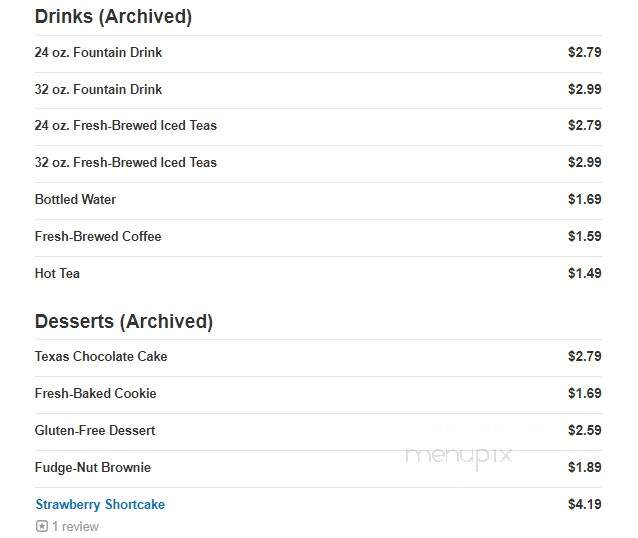The height and width of the screenshot is (538, 638).
Task: Open the Strawberry Shortcake link
Action: pos(100,504)
